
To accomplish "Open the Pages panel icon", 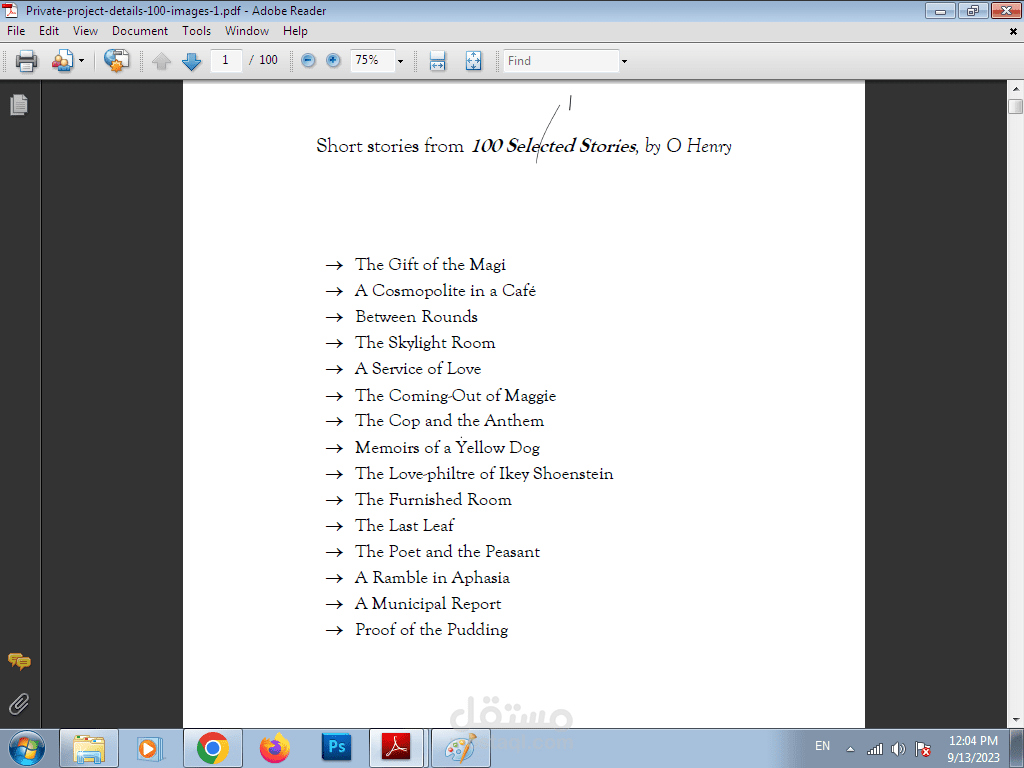I will pos(19,104).
